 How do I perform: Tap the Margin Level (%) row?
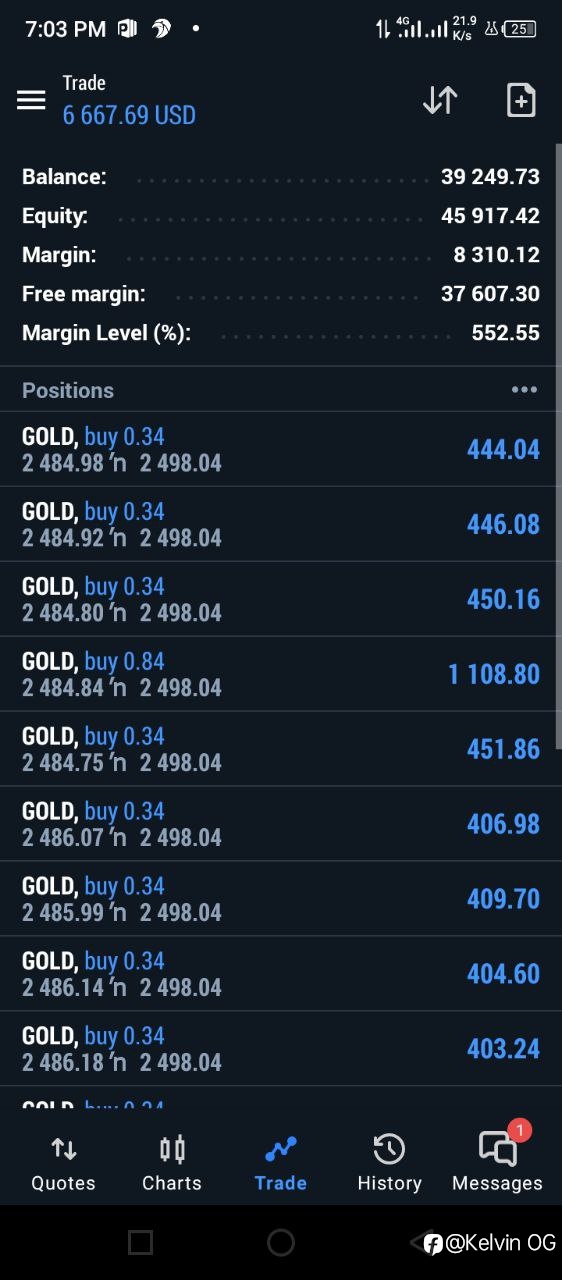[x=281, y=333]
